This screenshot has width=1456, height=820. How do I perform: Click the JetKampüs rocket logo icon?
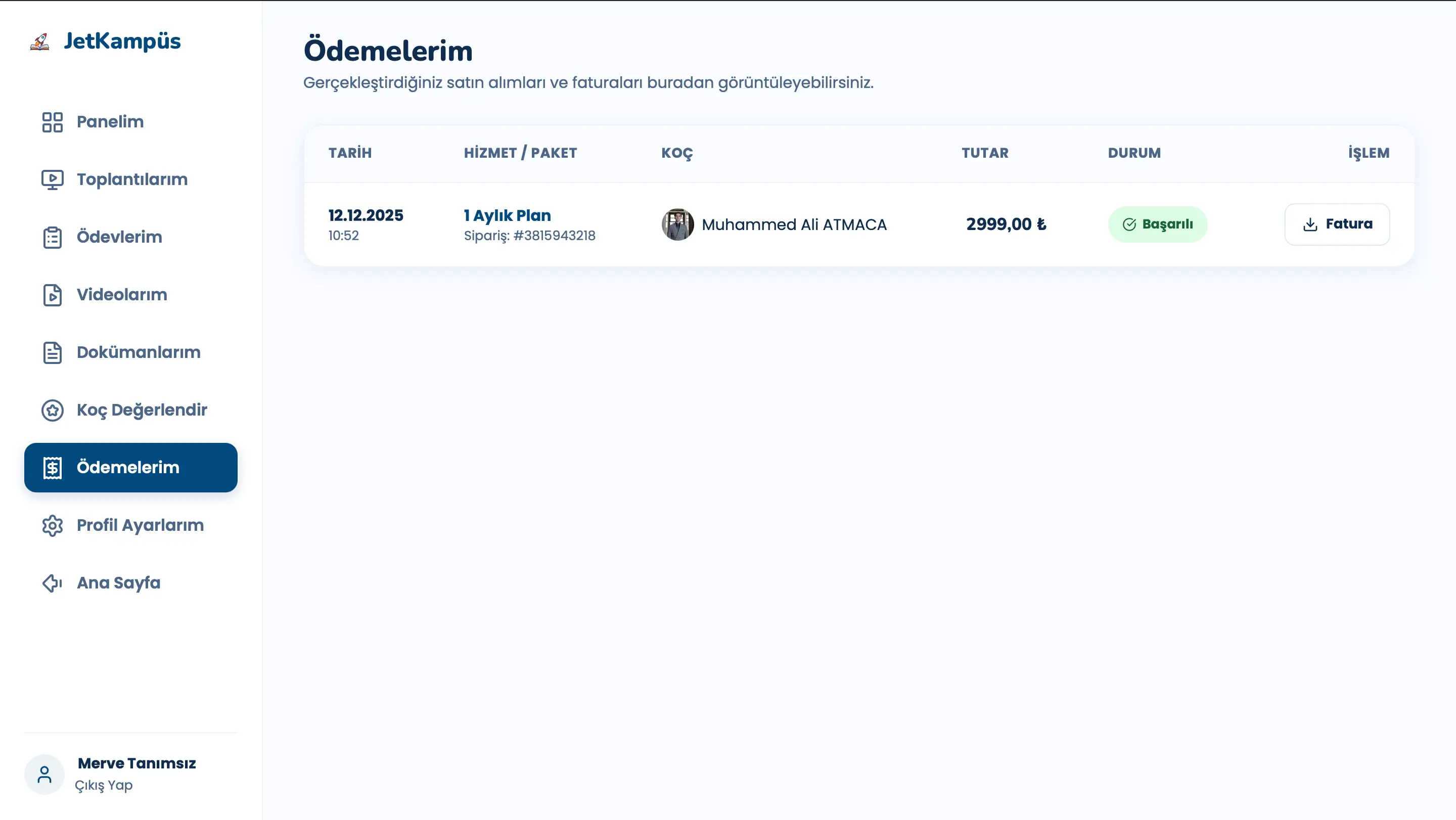click(39, 41)
